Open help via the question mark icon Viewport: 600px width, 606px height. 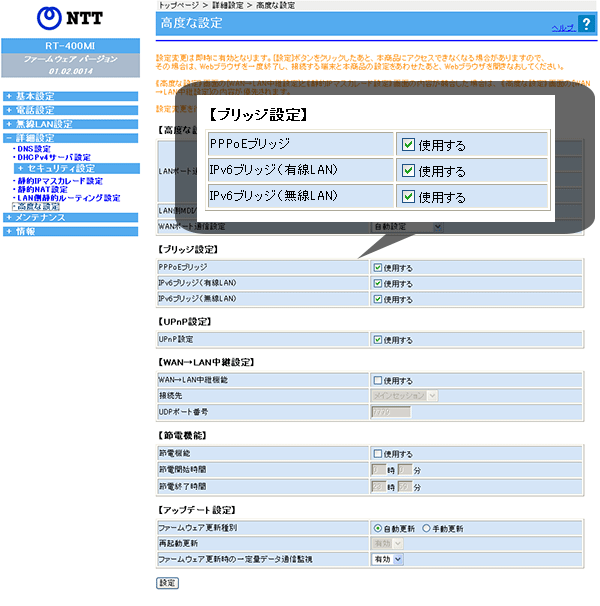pos(586,24)
